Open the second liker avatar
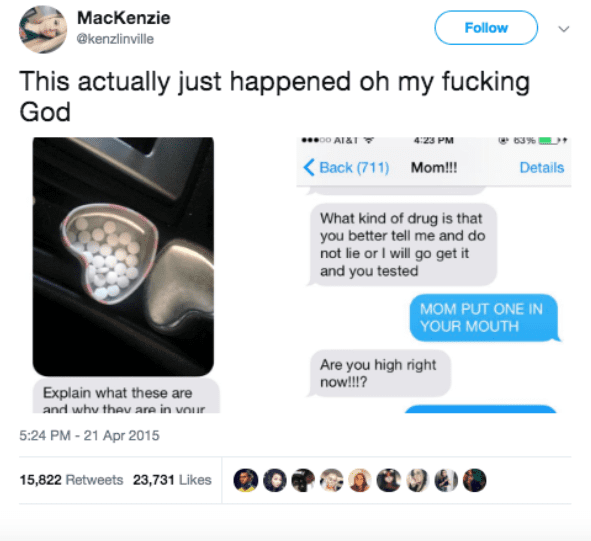Viewport: 591px width, 541px height. click(x=274, y=480)
